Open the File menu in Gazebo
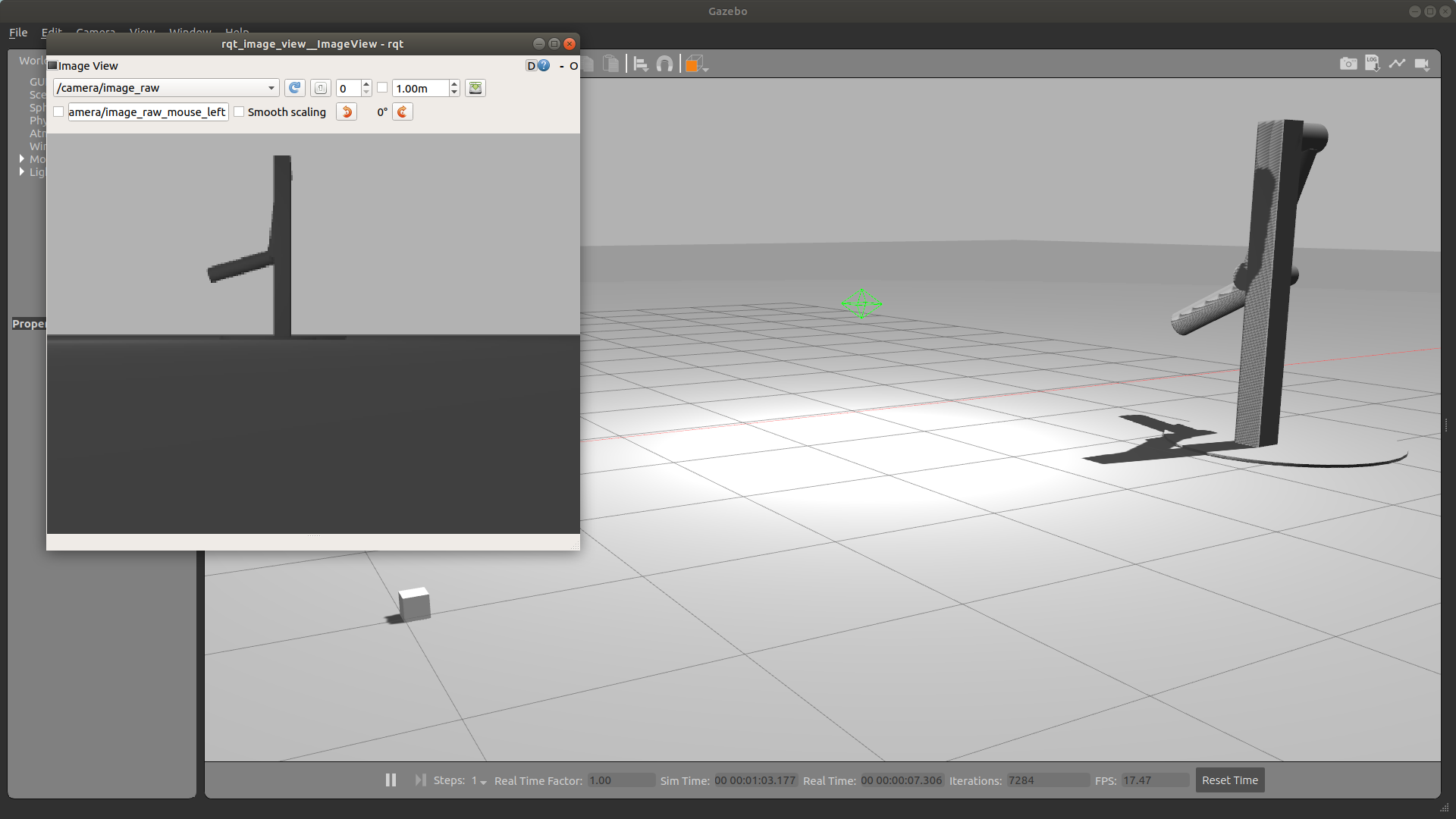1456x819 pixels. (17, 32)
